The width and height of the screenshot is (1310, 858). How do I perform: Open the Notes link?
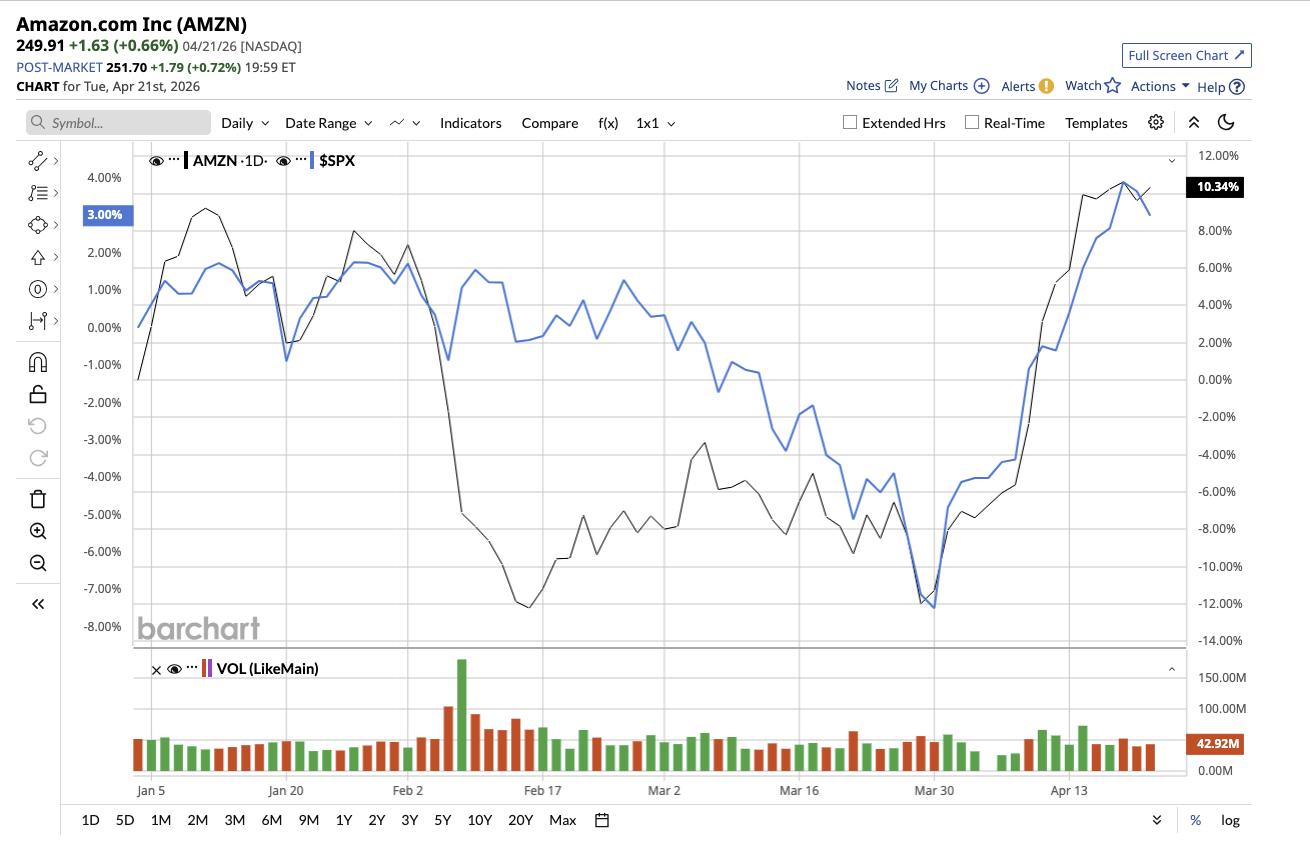[x=863, y=86]
